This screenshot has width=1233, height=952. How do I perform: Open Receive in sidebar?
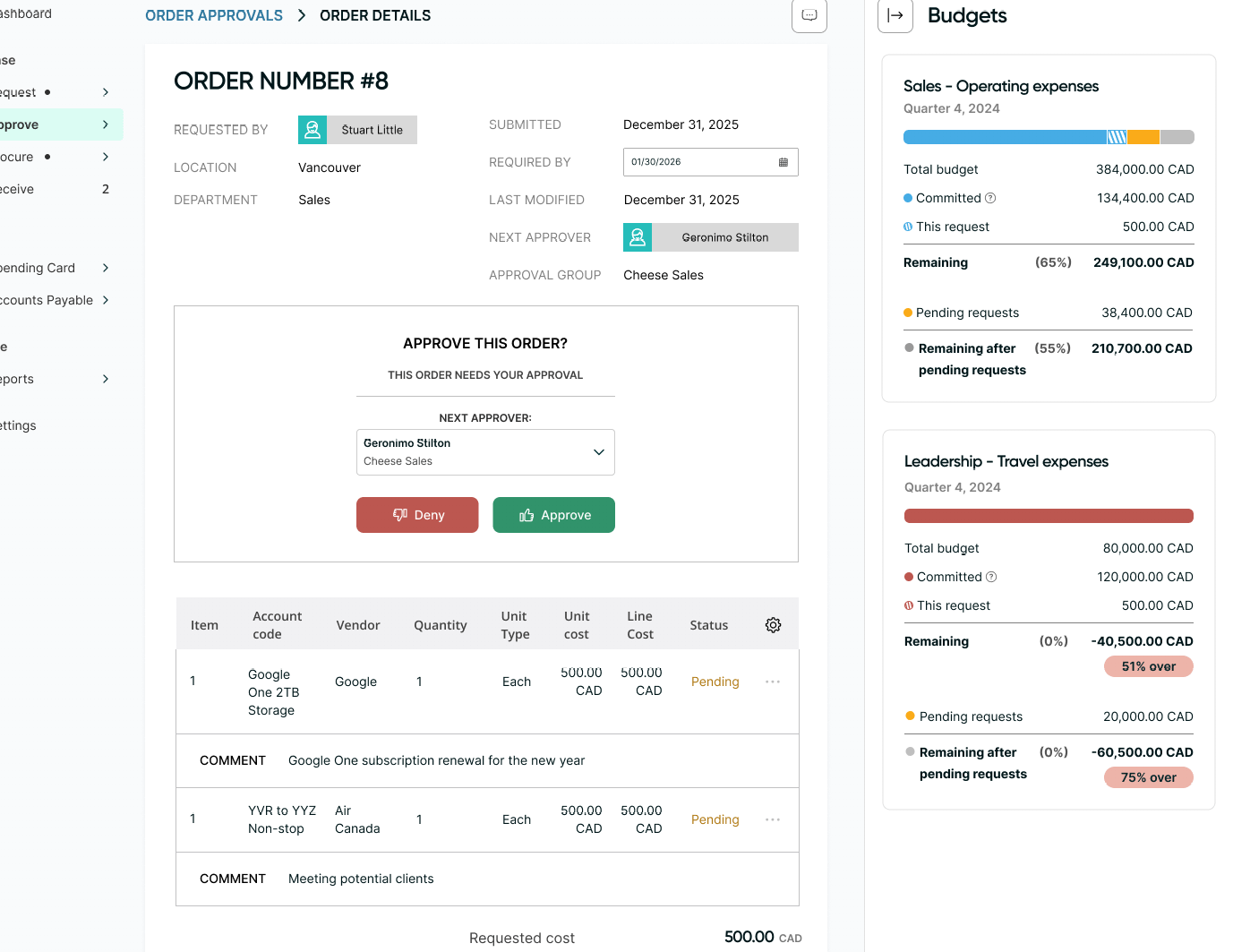coord(17,189)
